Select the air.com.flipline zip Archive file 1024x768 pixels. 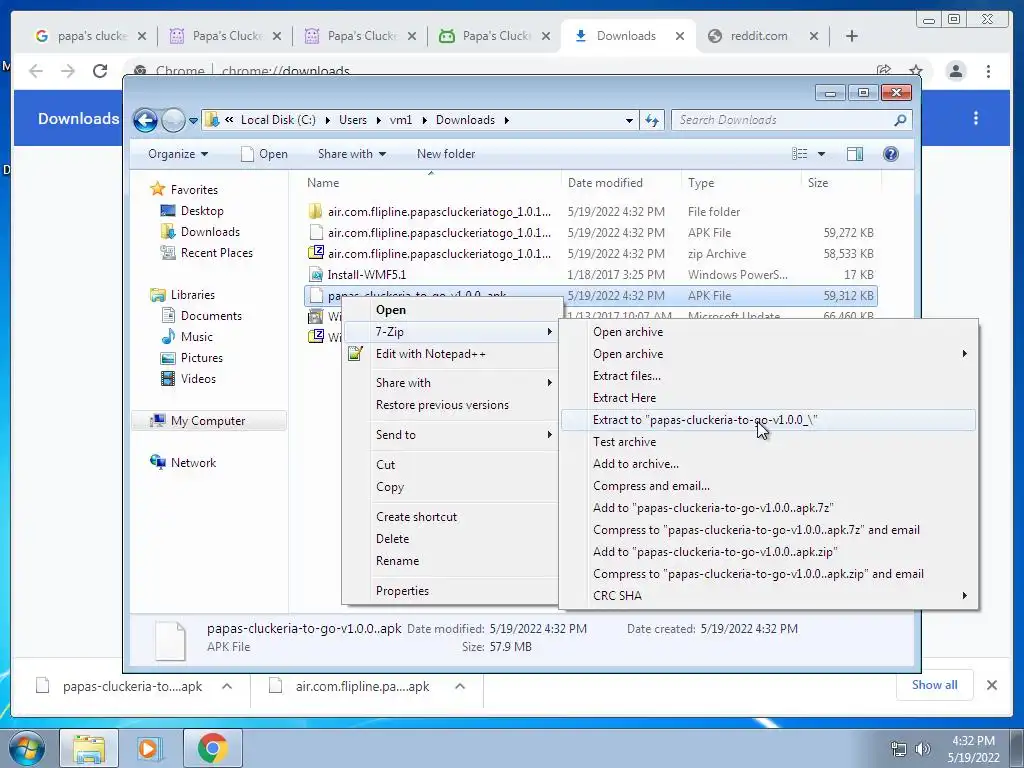click(x=590, y=253)
